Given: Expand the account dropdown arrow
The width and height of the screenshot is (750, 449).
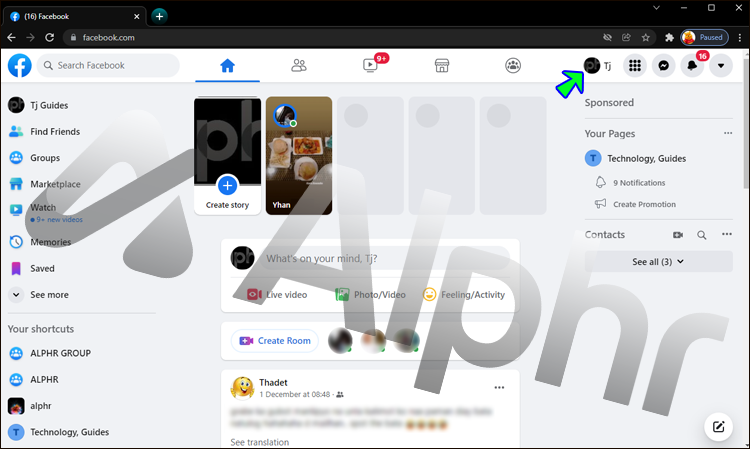Looking at the screenshot, I should [x=721, y=66].
